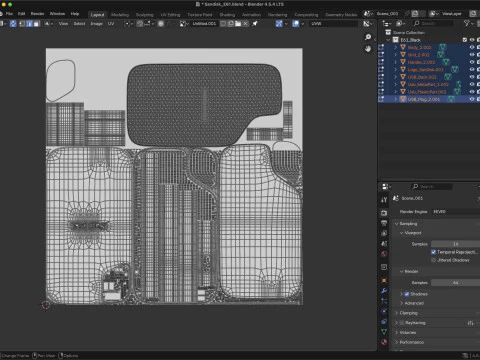This screenshot has height=360, width=480.
Task: Open sticky selection mode dropdown
Action: coord(49,24)
